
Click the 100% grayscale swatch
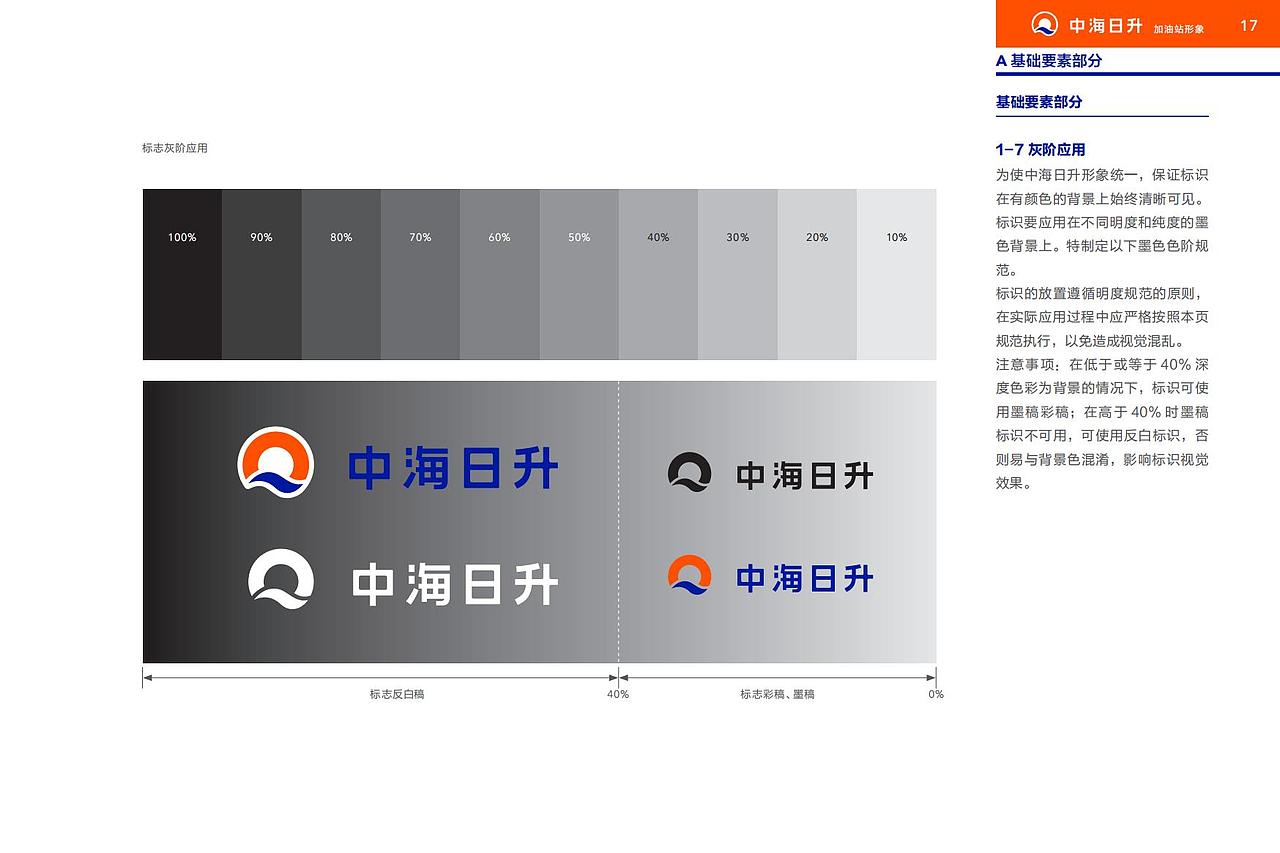click(182, 274)
